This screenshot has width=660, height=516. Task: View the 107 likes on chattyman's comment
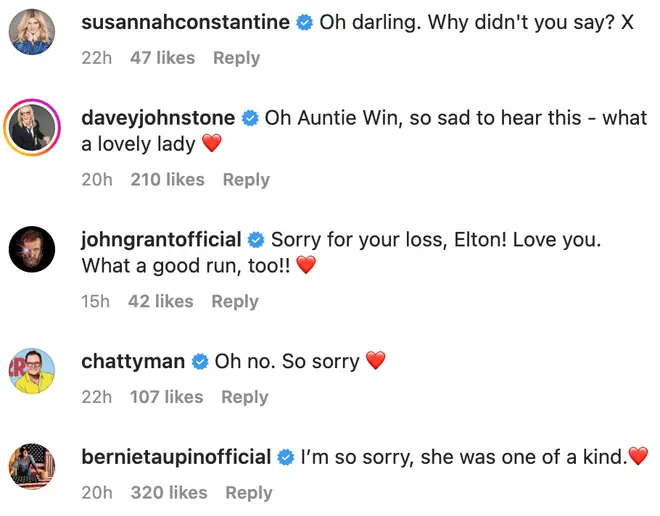pyautogui.click(x=167, y=397)
